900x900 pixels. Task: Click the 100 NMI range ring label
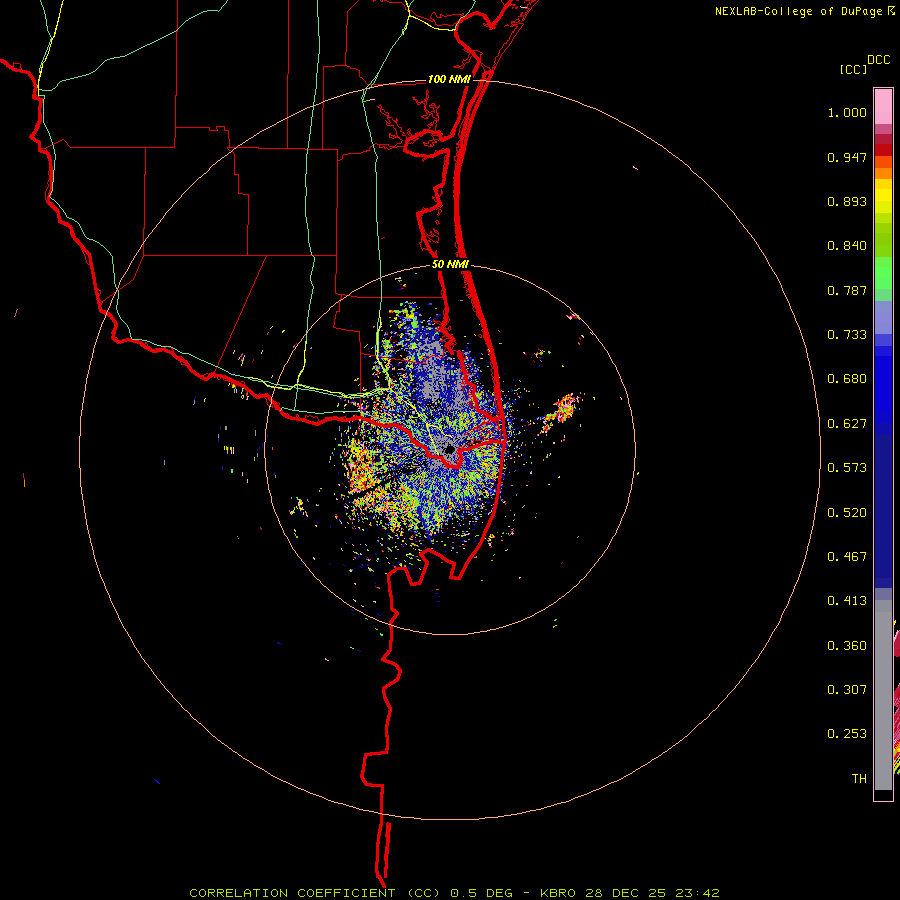pos(449,79)
